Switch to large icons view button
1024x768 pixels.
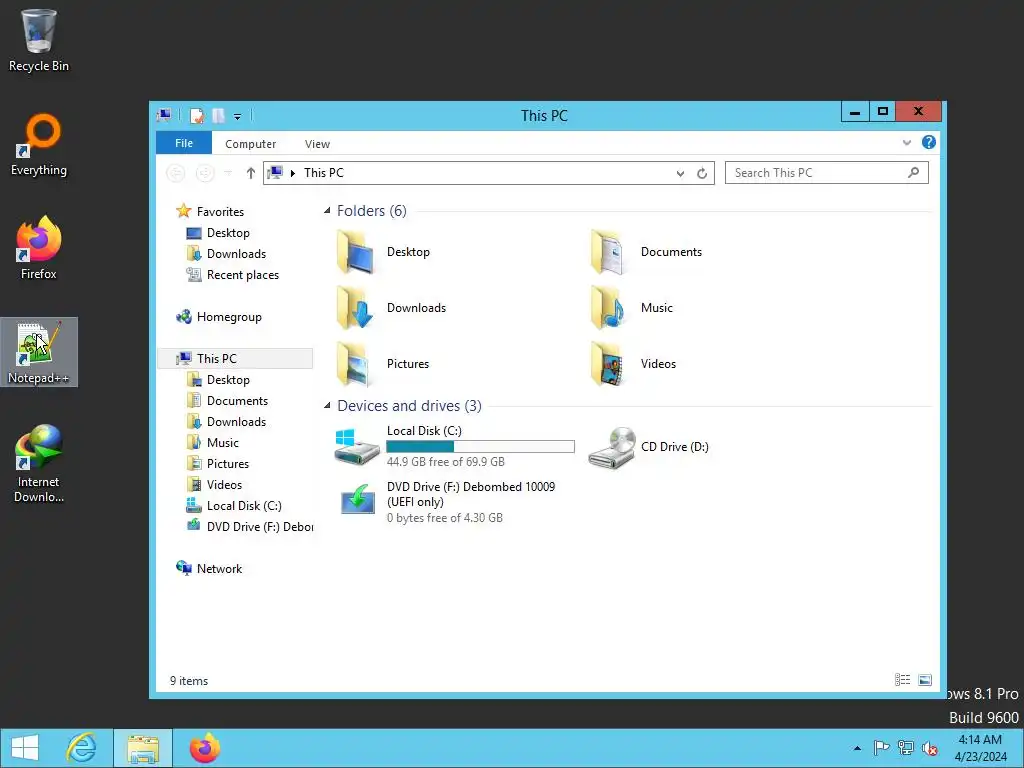[925, 680]
